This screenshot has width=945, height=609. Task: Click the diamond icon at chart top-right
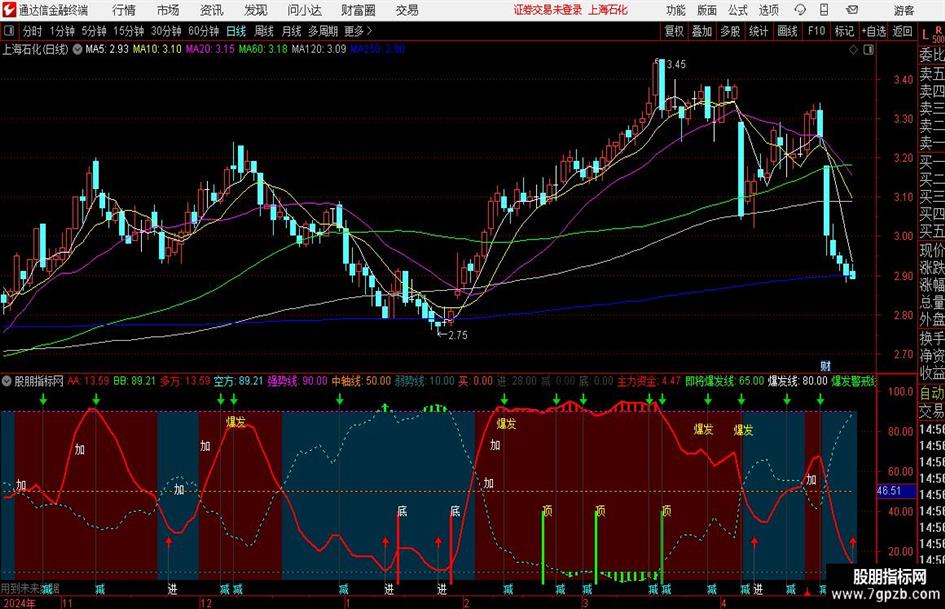(x=853, y=50)
